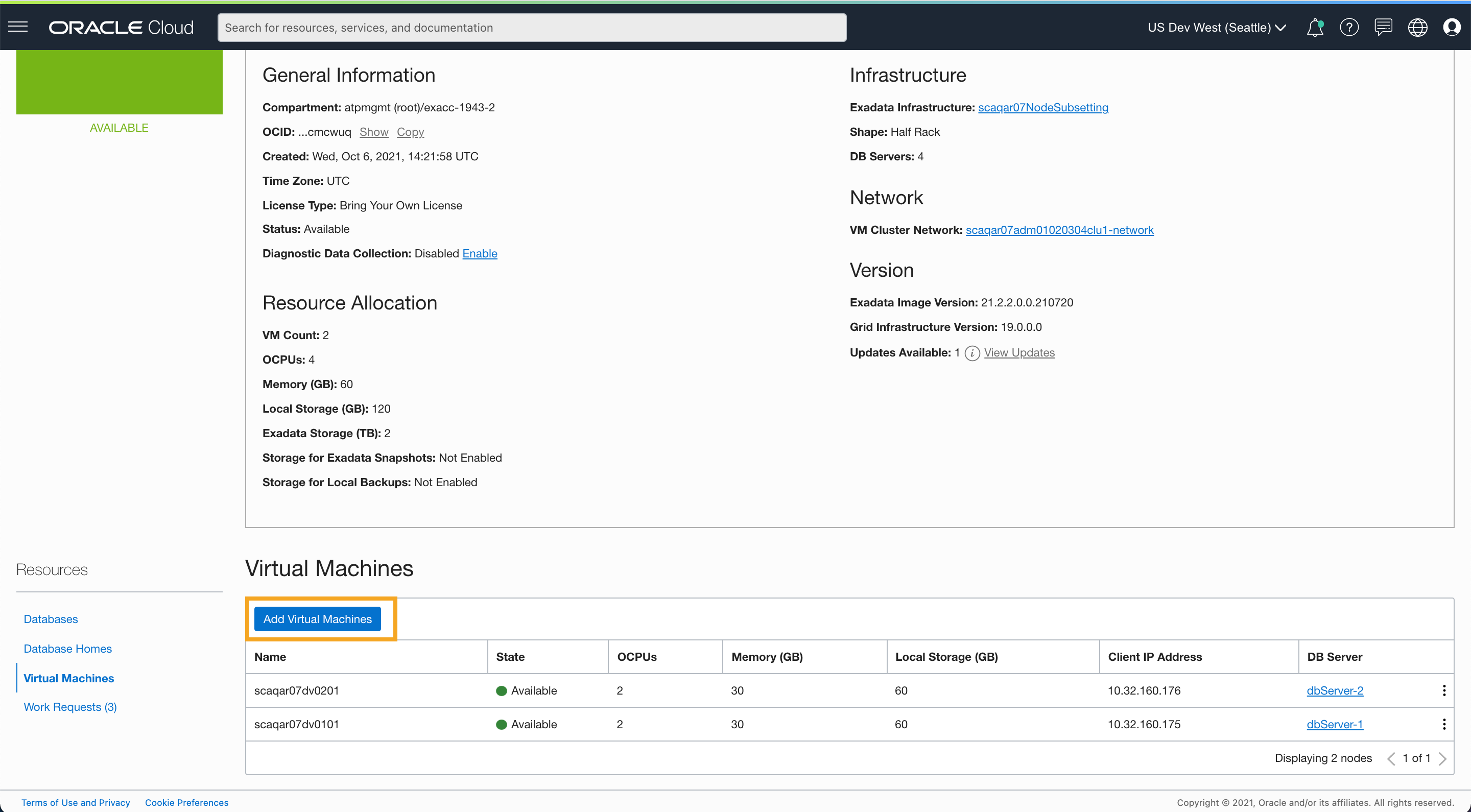Image resolution: width=1471 pixels, height=812 pixels.
Task: Enable Diagnostic Data Collection link
Action: click(479, 253)
